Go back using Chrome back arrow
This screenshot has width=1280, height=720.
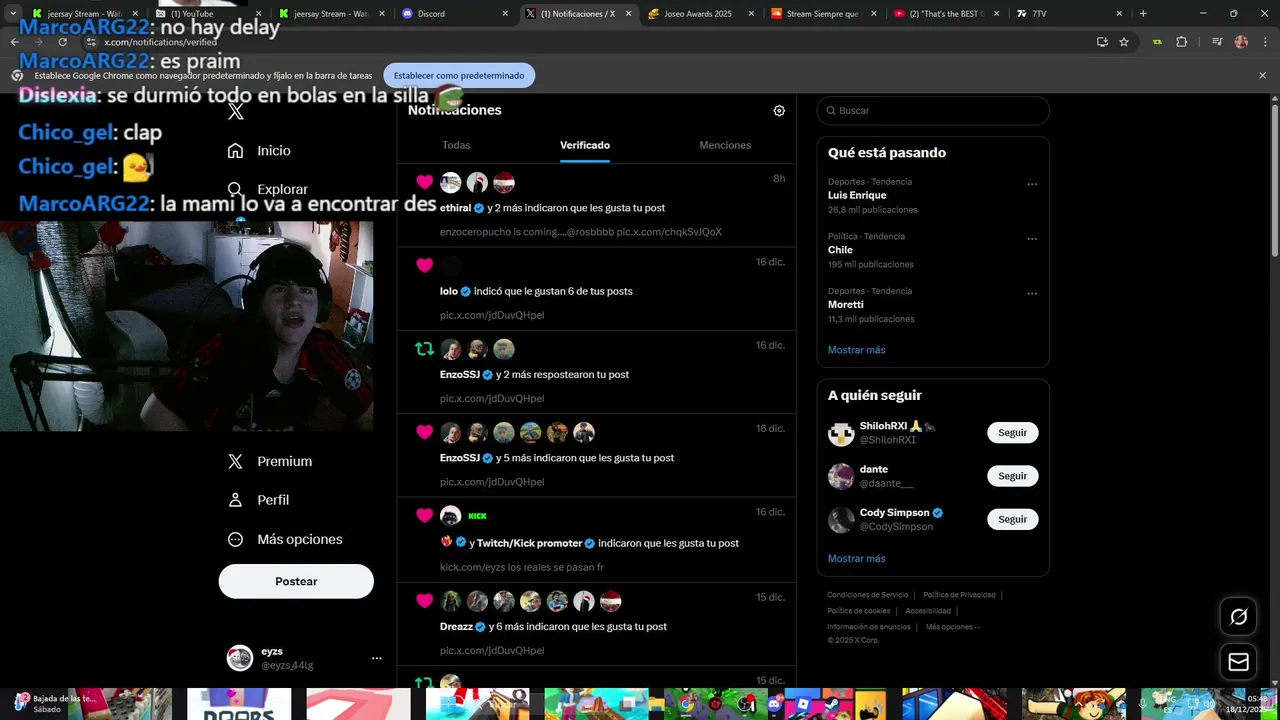(x=14, y=42)
